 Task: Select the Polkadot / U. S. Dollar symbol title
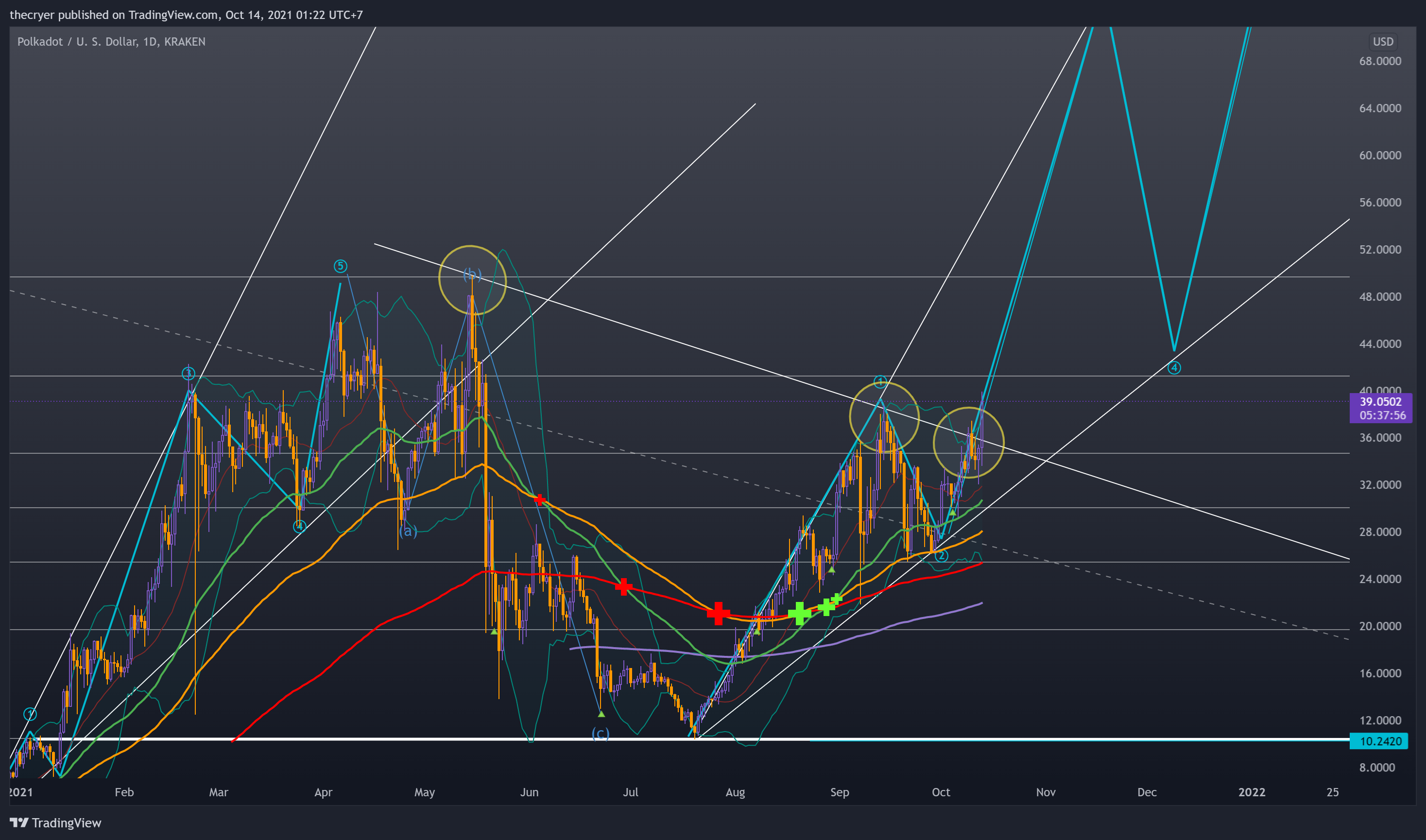click(111, 42)
